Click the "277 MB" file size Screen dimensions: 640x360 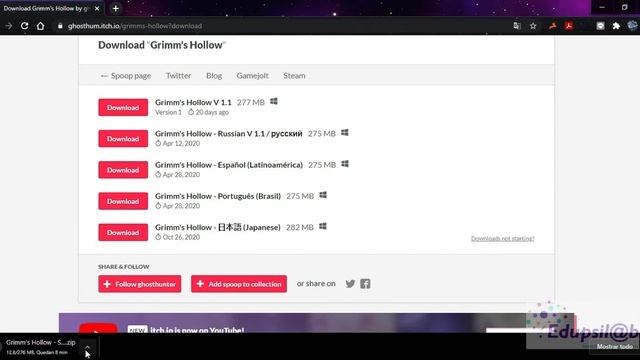[251, 102]
